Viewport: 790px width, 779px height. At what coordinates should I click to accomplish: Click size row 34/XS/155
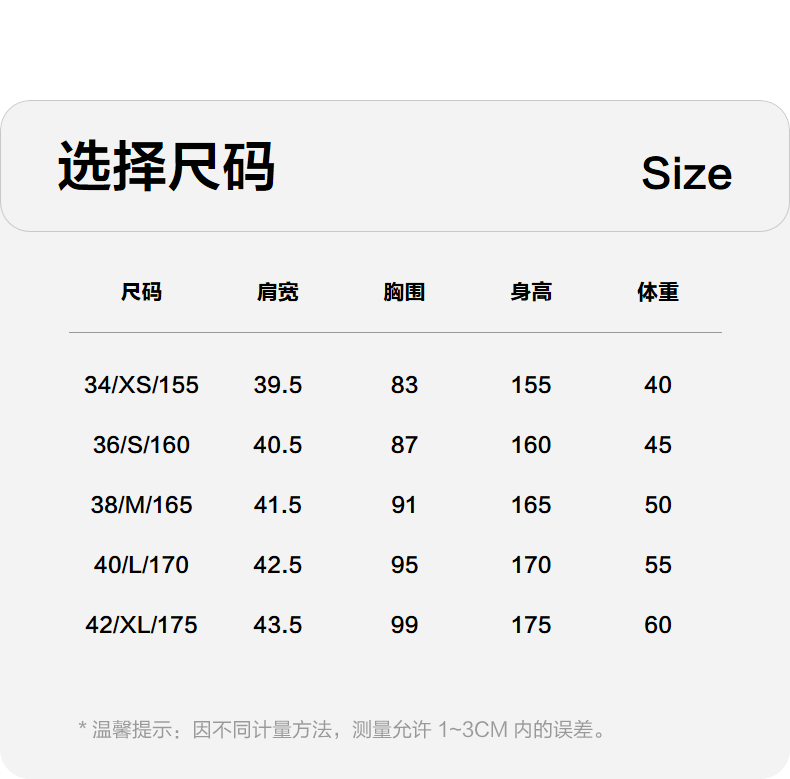[142, 385]
